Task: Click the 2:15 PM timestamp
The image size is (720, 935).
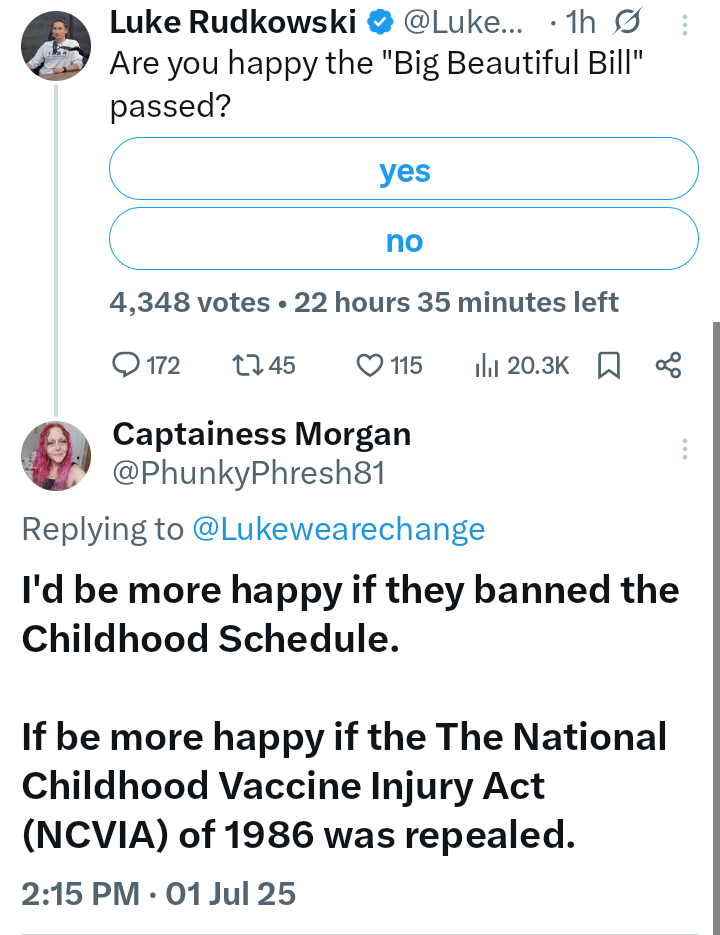Action: pos(80,891)
